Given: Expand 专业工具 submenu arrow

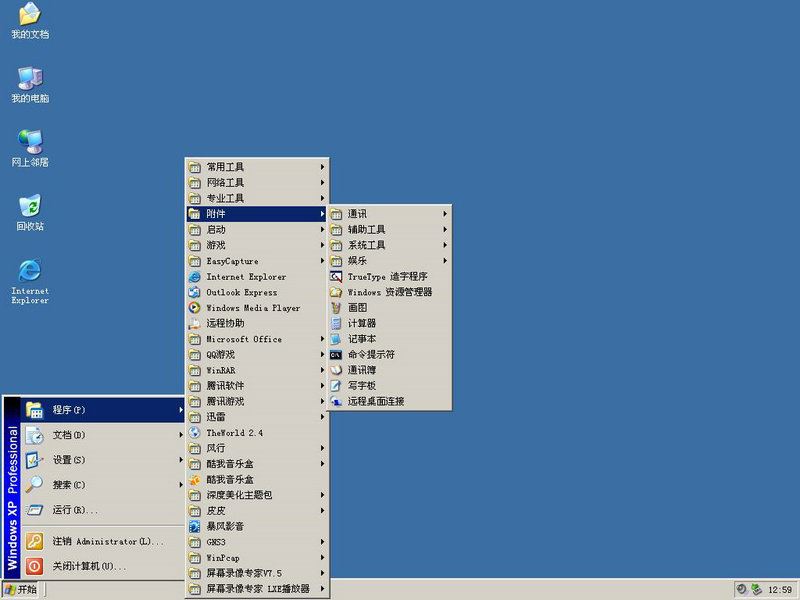Looking at the screenshot, I should tap(322, 198).
